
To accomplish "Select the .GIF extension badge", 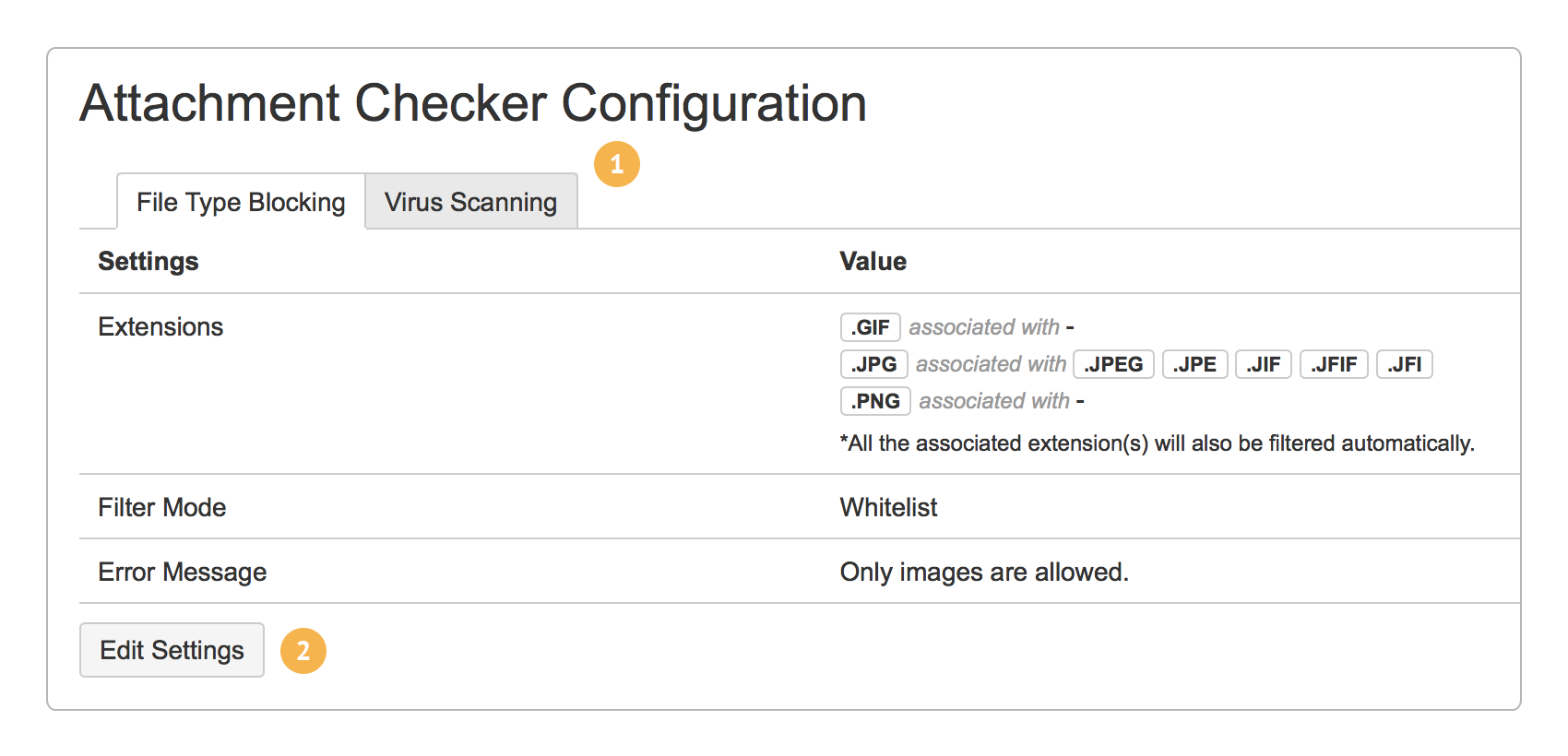I will tap(871, 327).
